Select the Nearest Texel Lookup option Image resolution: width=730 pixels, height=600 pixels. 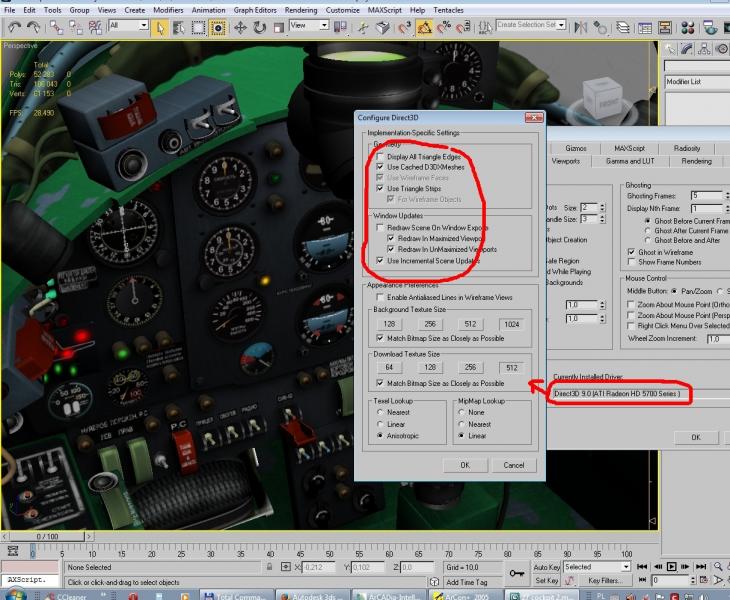[380, 412]
